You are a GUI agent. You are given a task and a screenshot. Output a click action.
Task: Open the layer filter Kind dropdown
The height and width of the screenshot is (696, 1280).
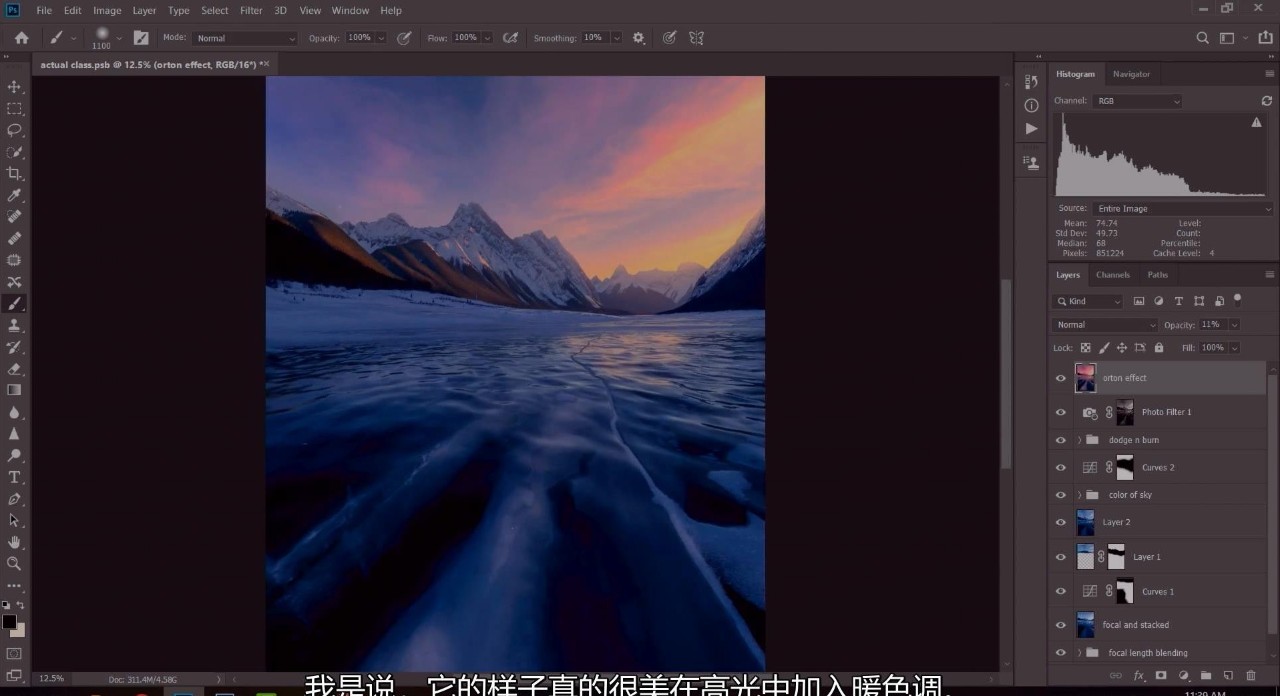[1088, 301]
